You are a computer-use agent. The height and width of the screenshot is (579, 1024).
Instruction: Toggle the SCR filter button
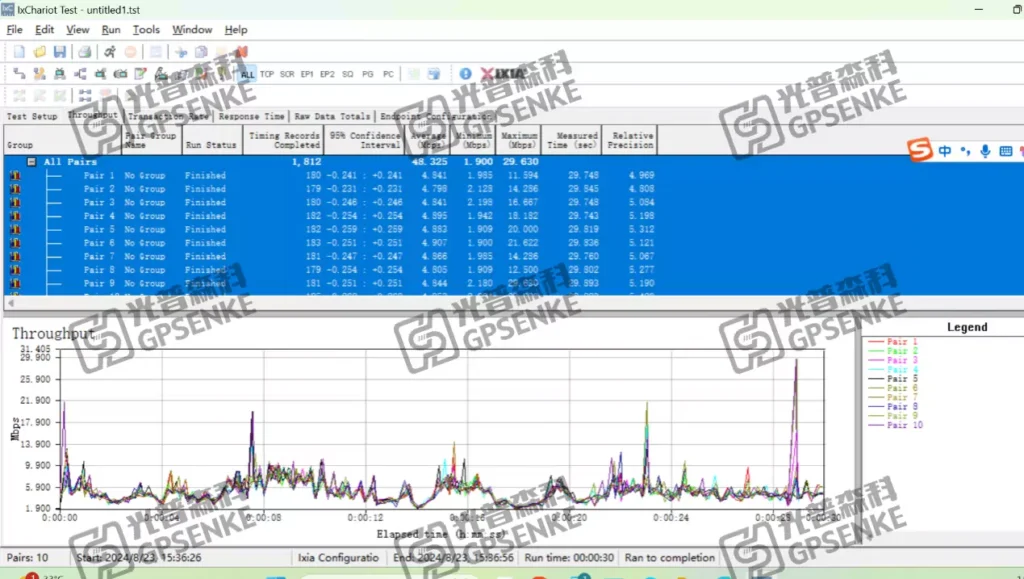pyautogui.click(x=287, y=74)
